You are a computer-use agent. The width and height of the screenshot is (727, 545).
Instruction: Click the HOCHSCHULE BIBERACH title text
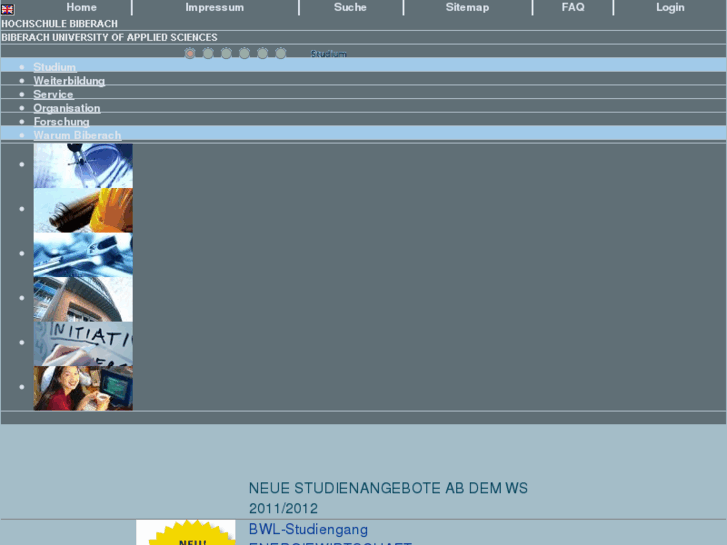(59, 24)
